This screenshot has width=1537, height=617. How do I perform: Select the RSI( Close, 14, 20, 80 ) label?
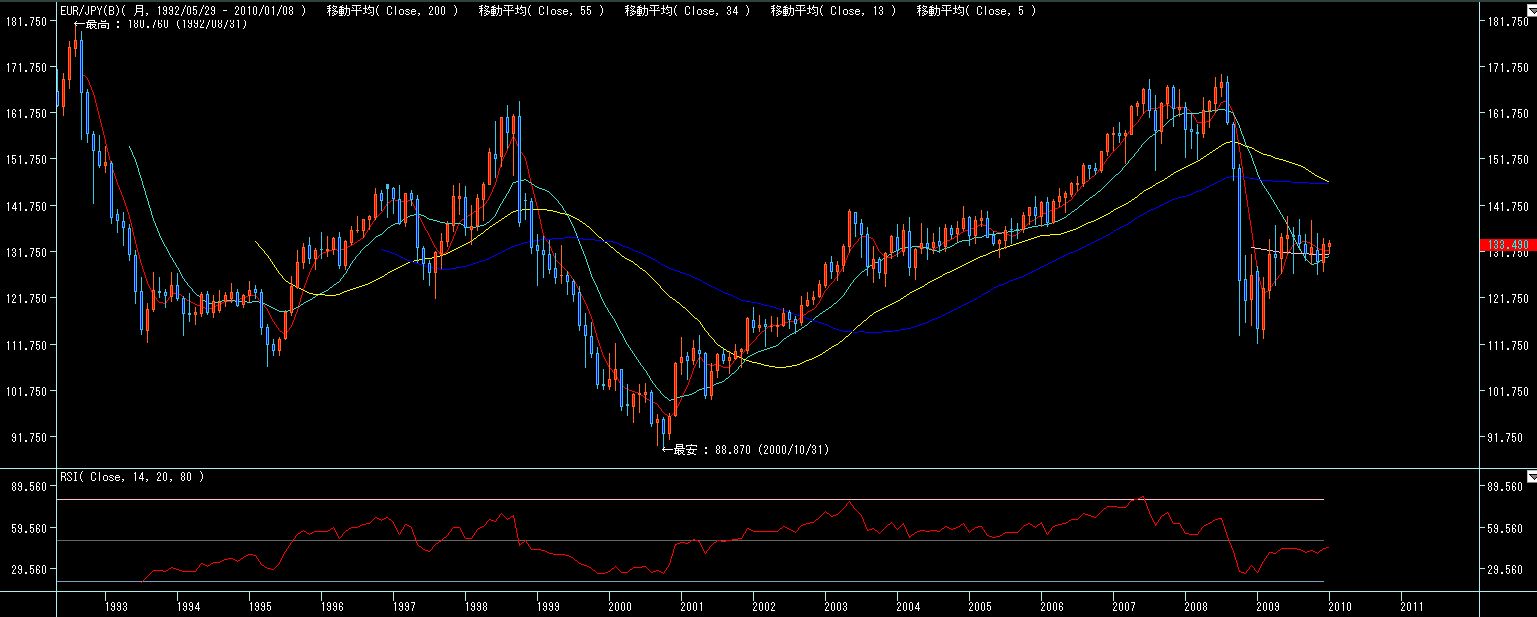click(x=132, y=477)
